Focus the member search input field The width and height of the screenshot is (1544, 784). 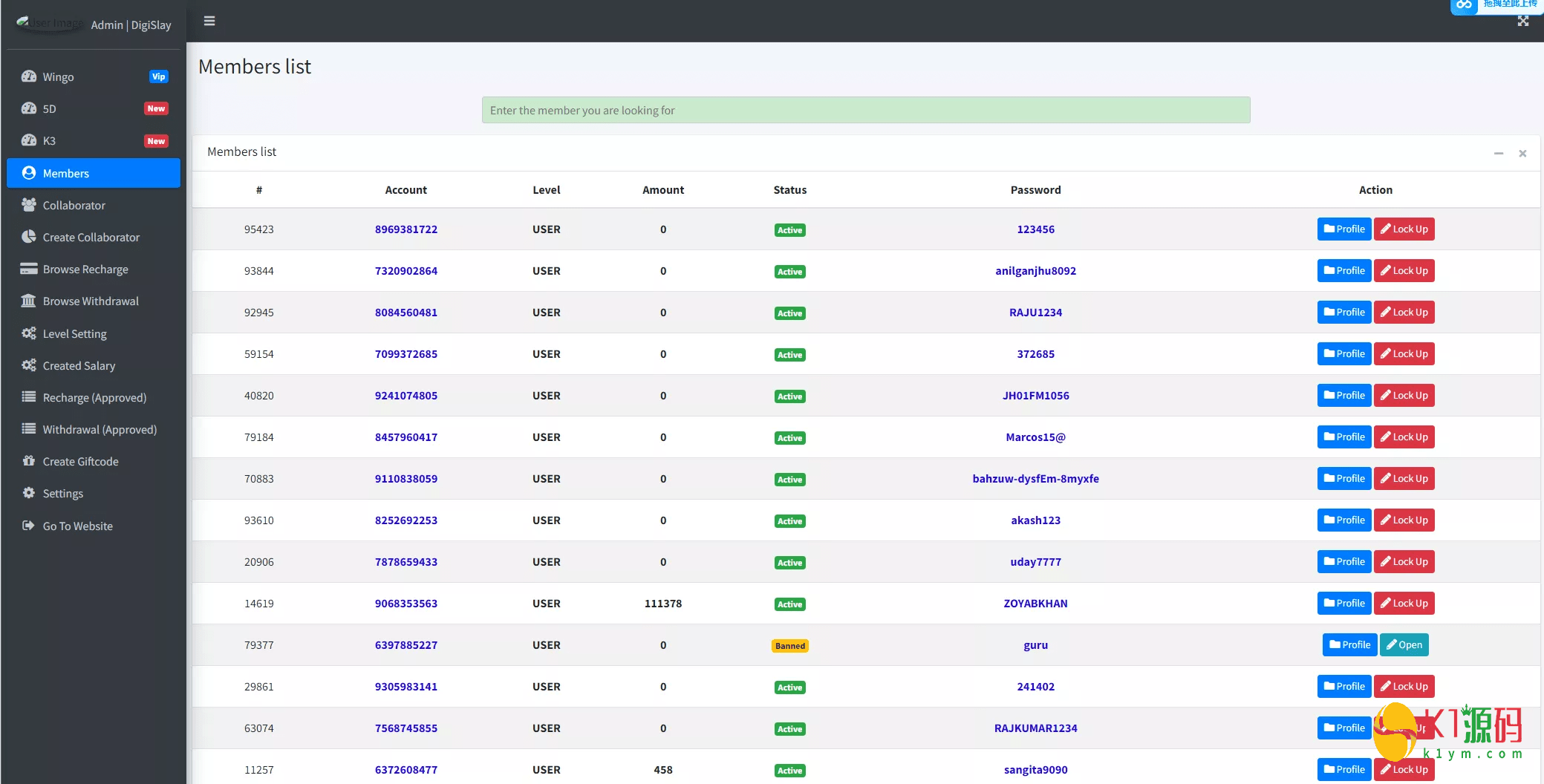865,110
